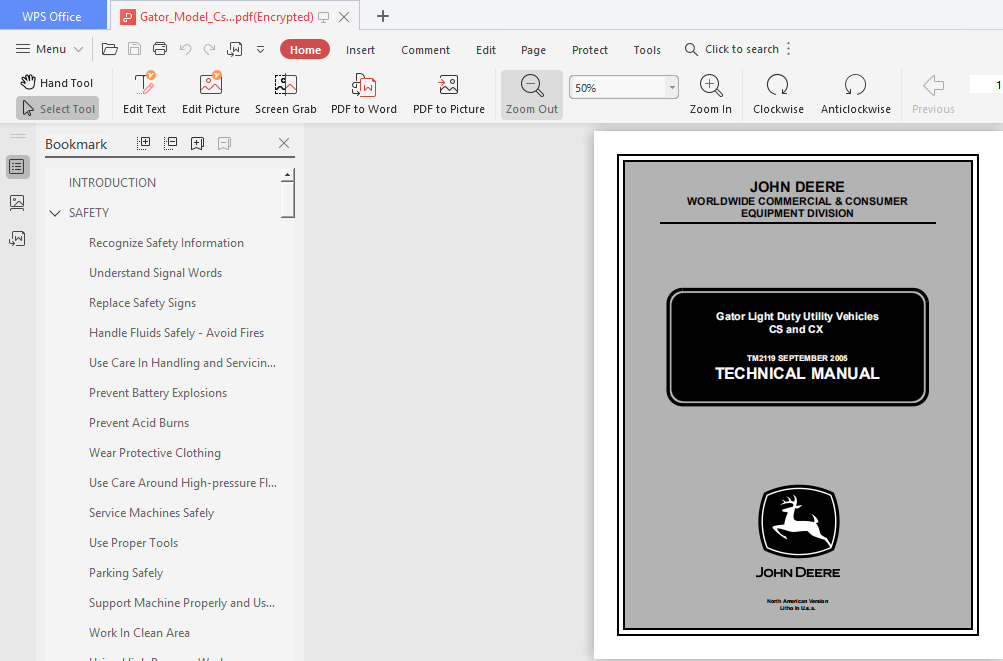Open the Insert tab

(360, 50)
